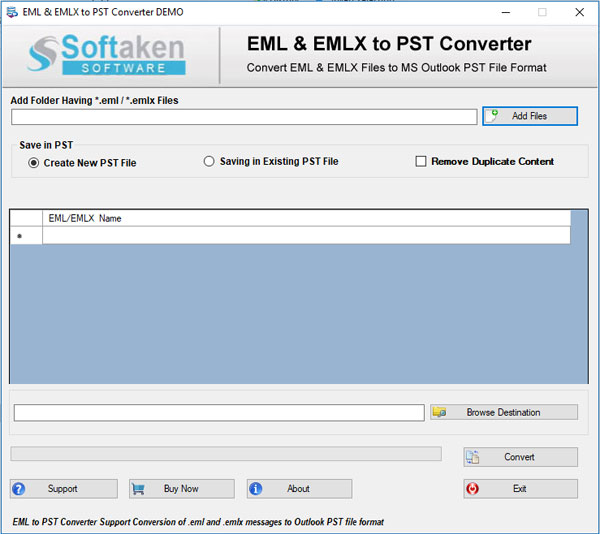Image resolution: width=600 pixels, height=534 pixels.
Task: Start conversion with Convert button
Action: click(520, 457)
